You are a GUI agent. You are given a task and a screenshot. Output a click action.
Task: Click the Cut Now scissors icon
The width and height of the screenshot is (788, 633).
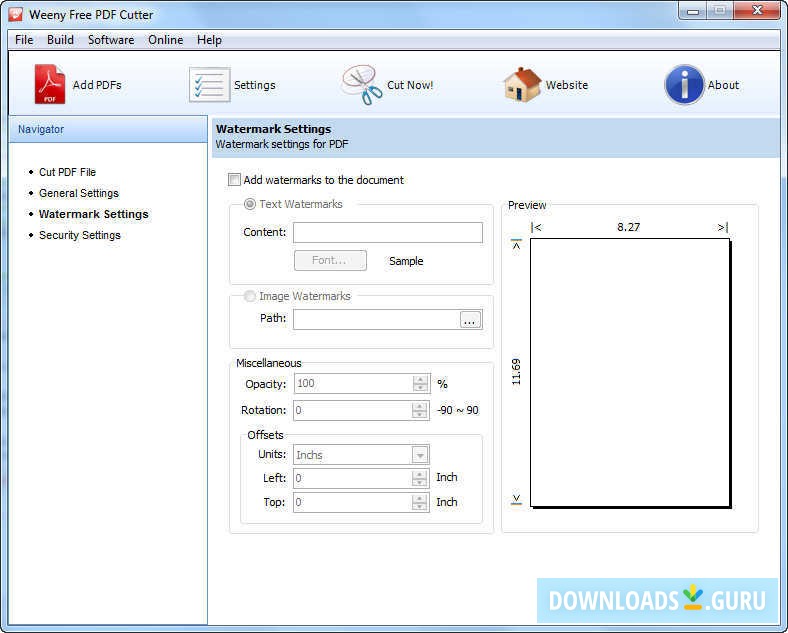[361, 85]
